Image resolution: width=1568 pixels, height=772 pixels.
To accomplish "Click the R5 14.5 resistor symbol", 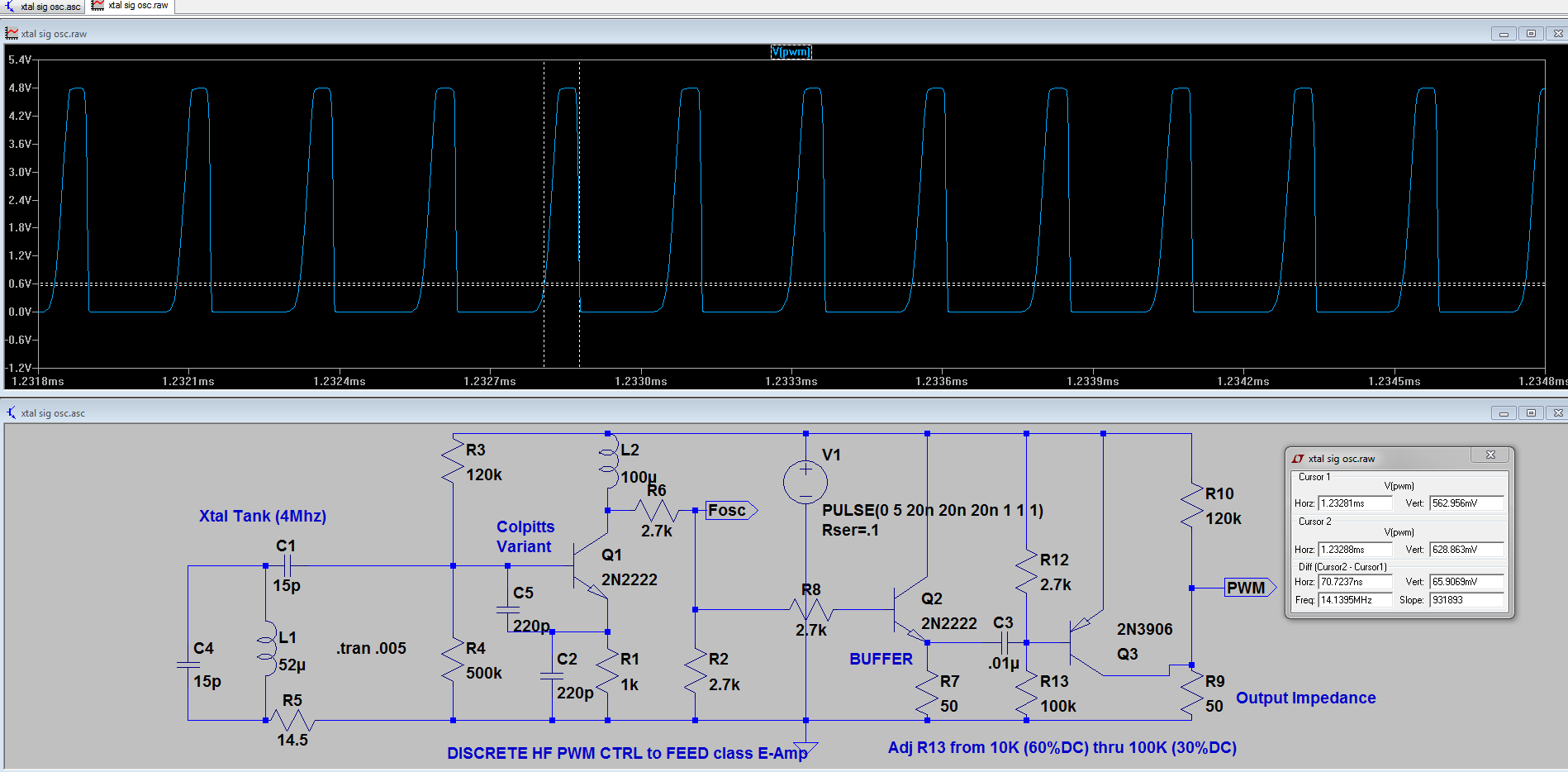I will point(292,721).
